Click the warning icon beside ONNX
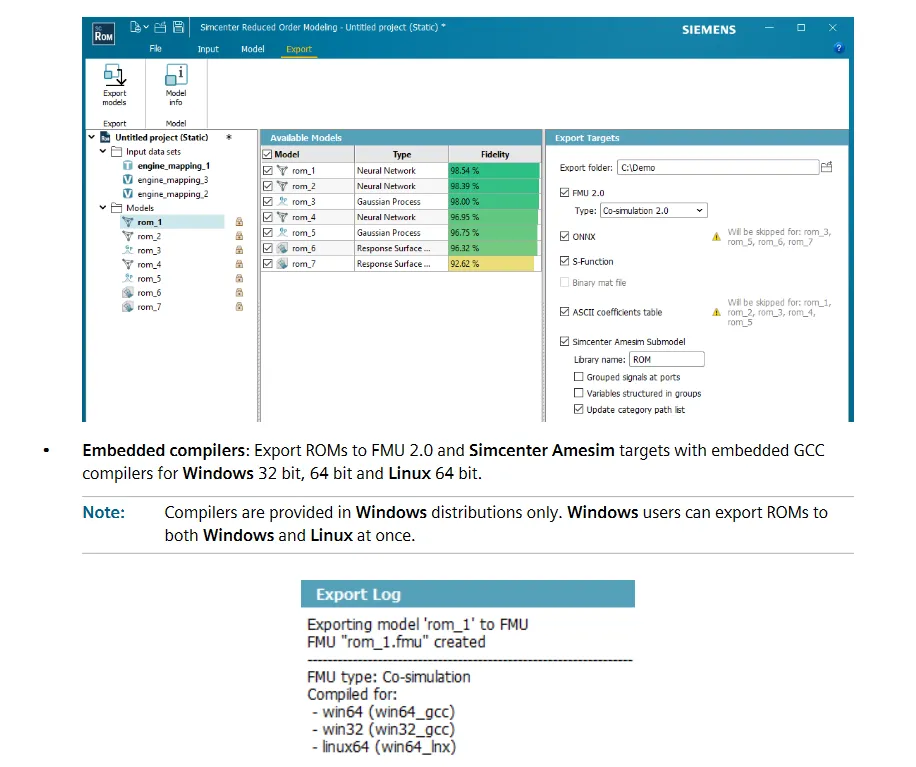Viewport: 916px width, 767px height. point(716,237)
